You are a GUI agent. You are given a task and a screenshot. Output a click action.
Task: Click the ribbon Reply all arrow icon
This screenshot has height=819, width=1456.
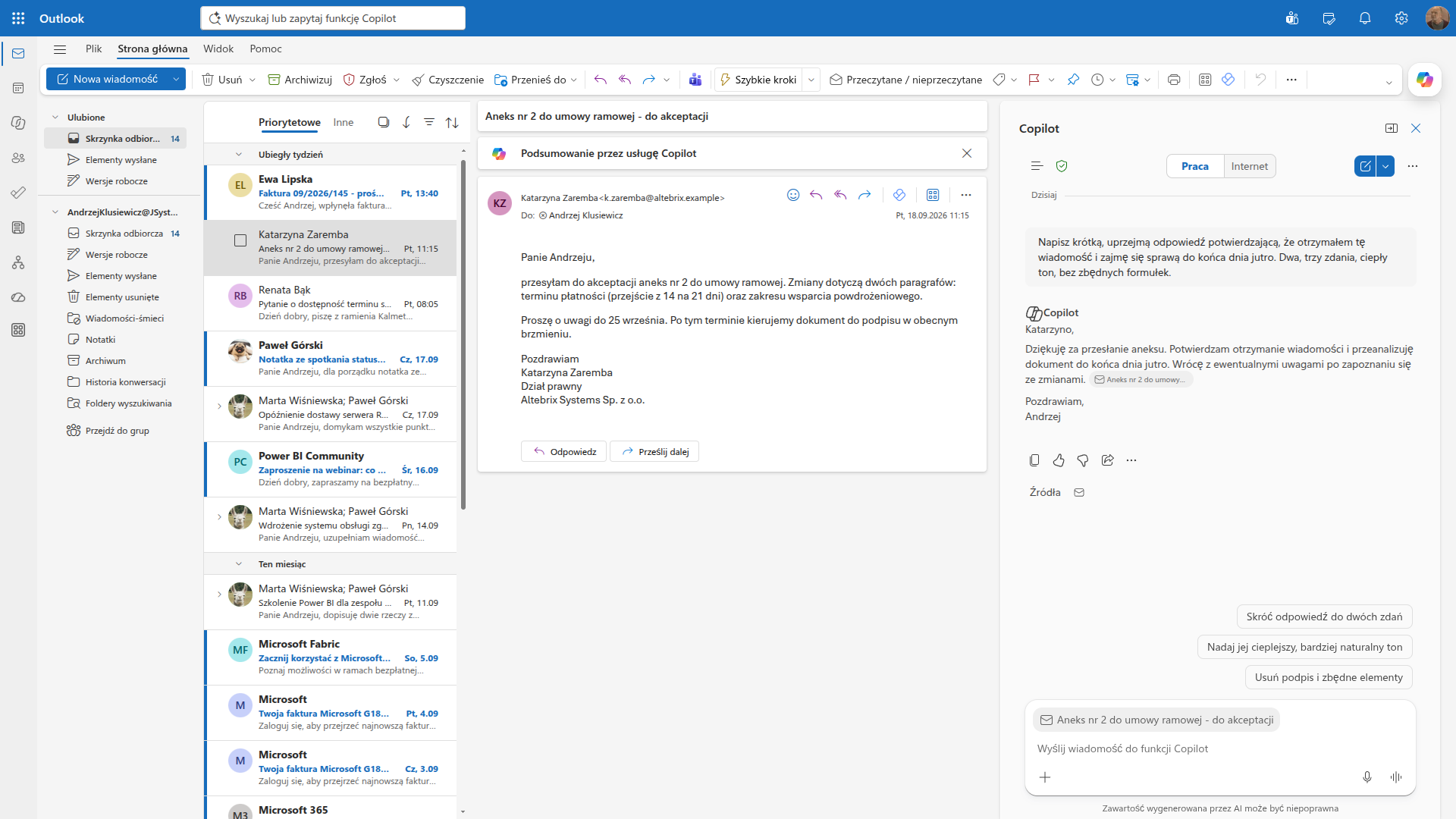[625, 80]
